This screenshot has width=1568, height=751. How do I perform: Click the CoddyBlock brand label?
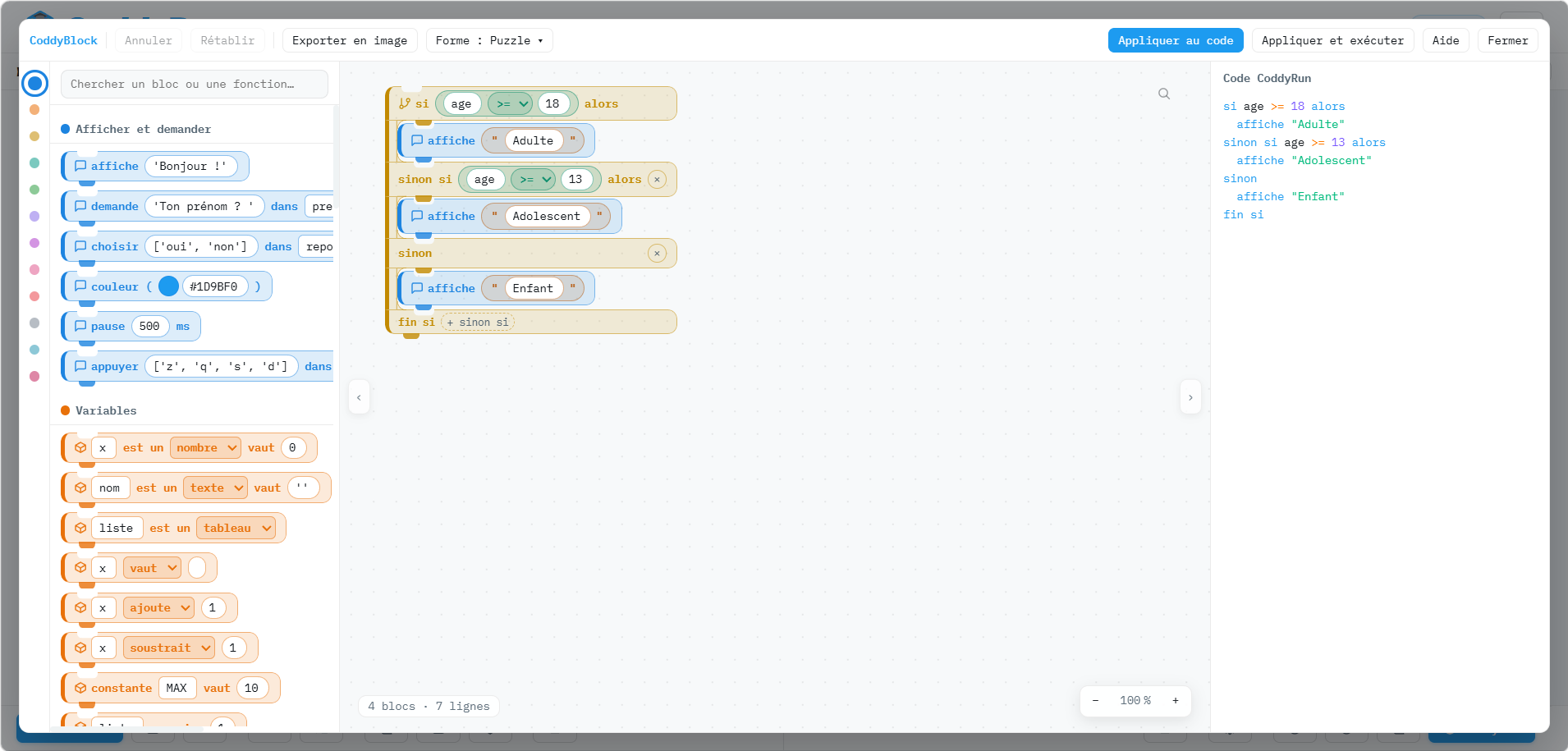point(63,40)
